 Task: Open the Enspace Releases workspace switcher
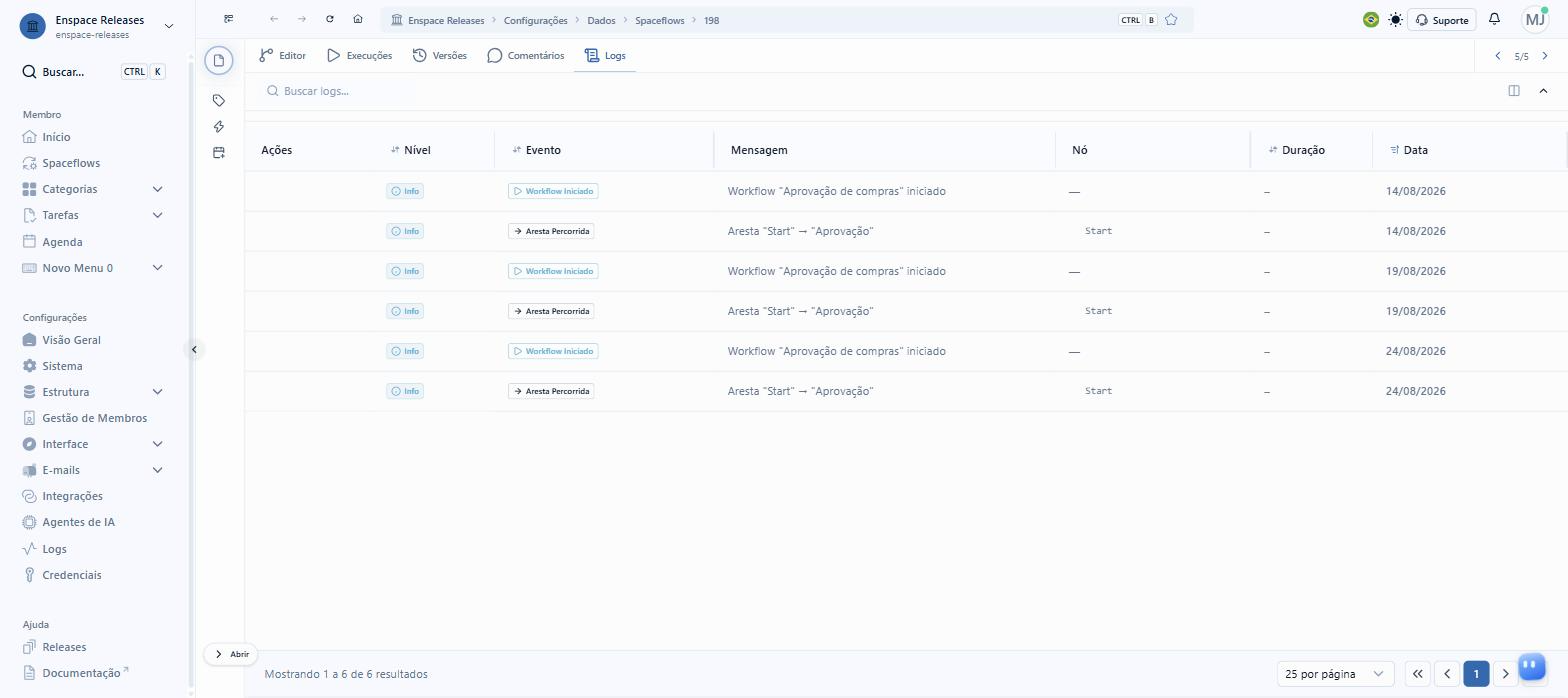pyautogui.click(x=97, y=26)
